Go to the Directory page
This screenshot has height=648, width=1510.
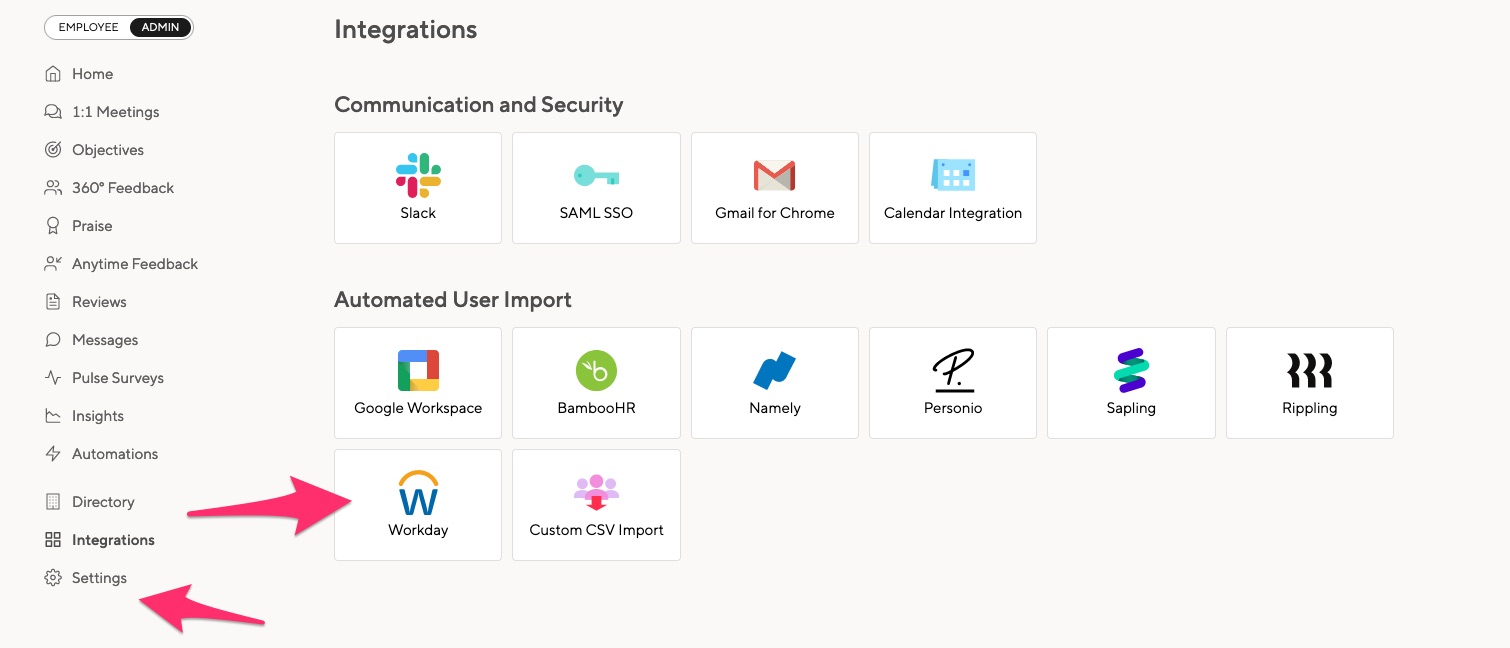[x=103, y=501]
